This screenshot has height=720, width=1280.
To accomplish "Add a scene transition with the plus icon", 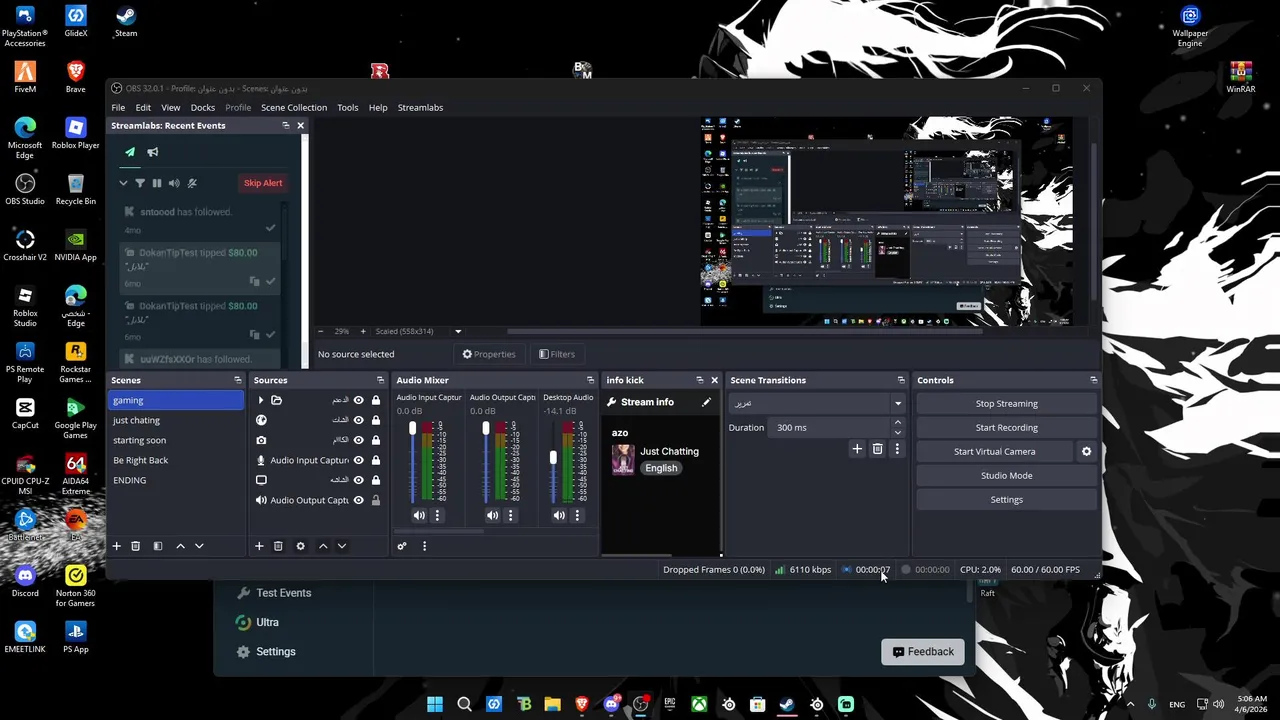I will point(857,450).
